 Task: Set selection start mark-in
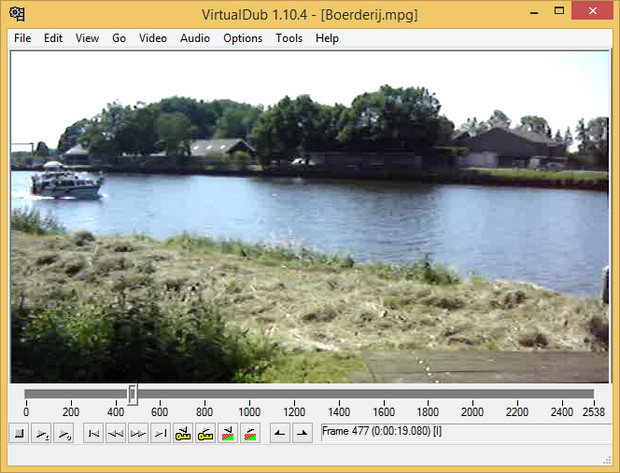point(280,433)
